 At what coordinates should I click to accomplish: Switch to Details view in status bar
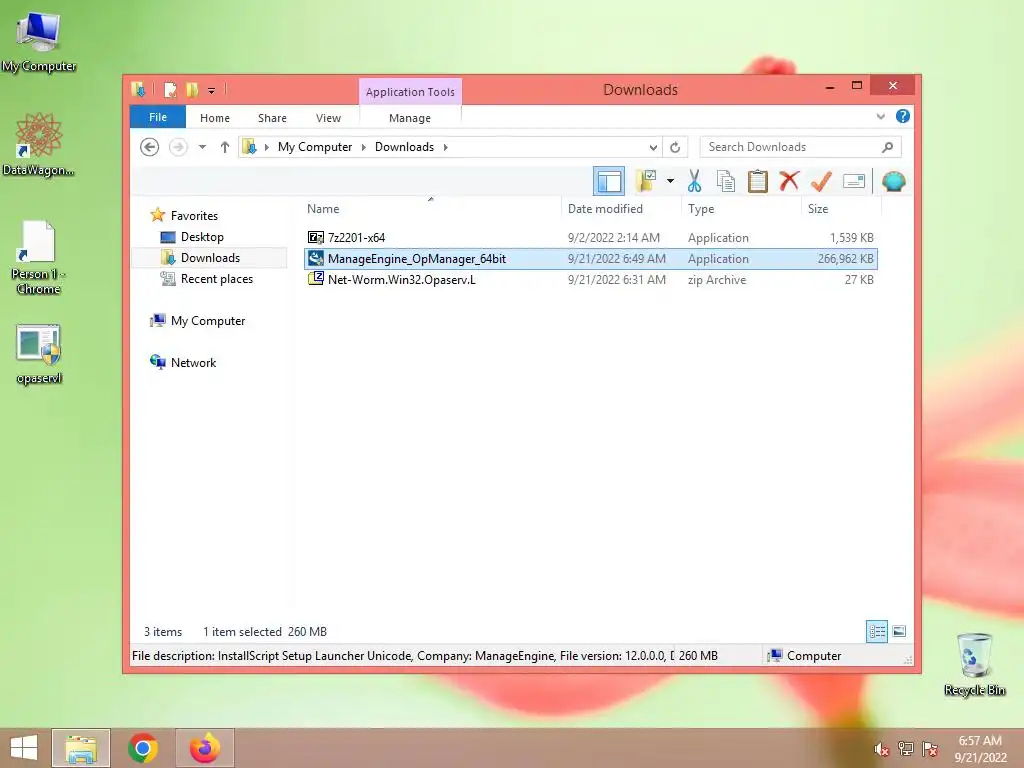877,631
